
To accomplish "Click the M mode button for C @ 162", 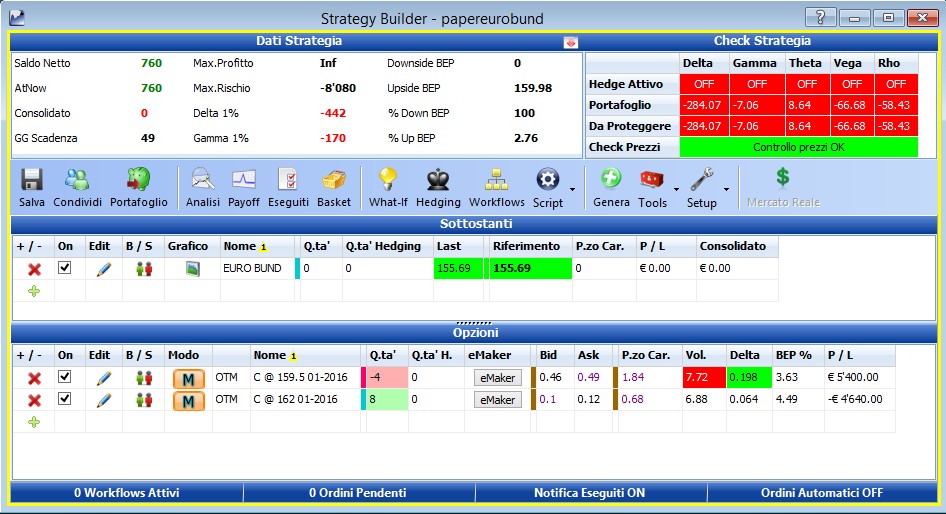I will 188,401.
